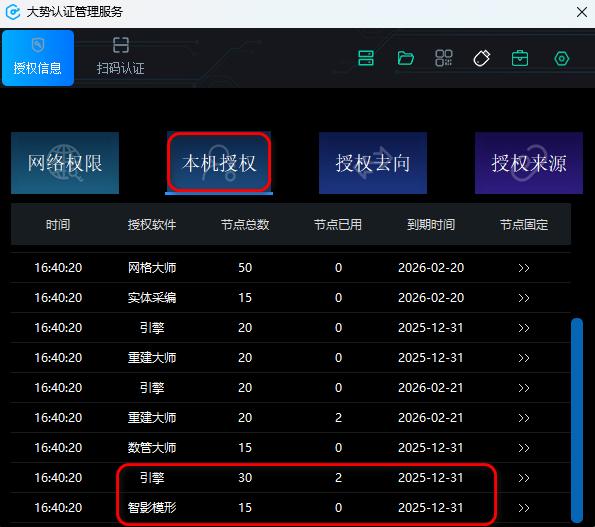595x527 pixels.
Task: Click used nodes 2 in 重建大师 row
Action: click(x=338, y=418)
